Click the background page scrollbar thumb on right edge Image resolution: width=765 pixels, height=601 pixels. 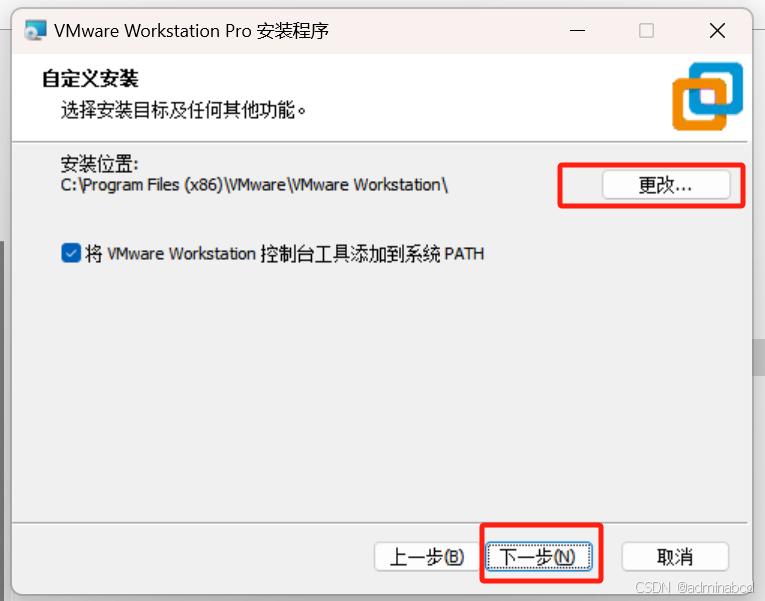(x=759, y=358)
